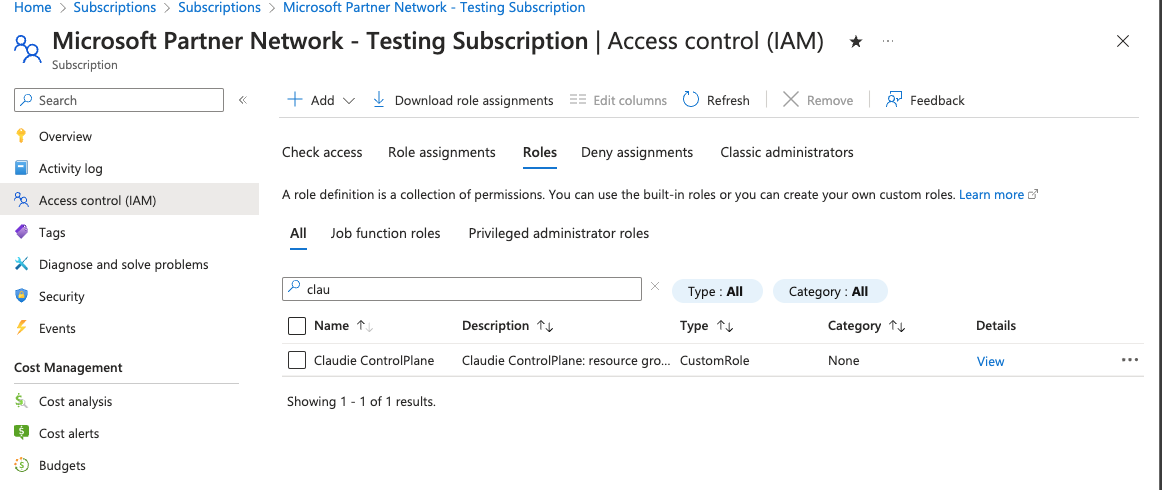Click the Refresh icon in toolbar
Screen dimensions: 1162x490
[x=691, y=100]
